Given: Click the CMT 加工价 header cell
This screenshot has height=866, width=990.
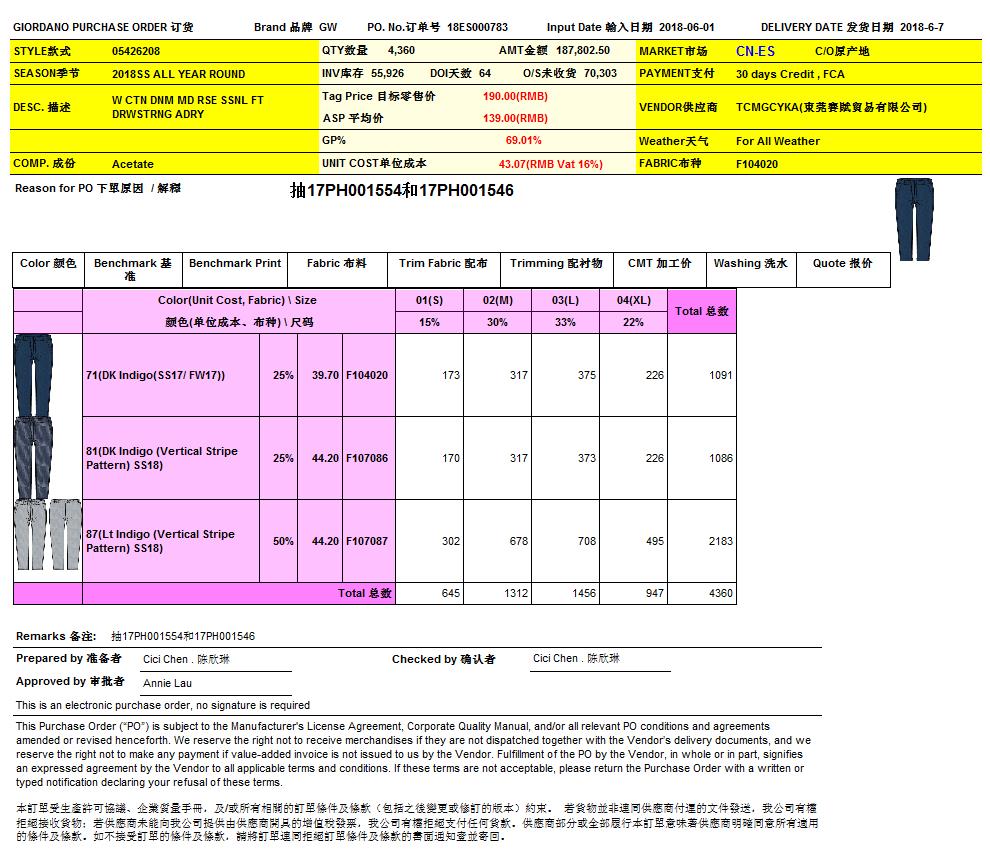Looking at the screenshot, I should 659,264.
